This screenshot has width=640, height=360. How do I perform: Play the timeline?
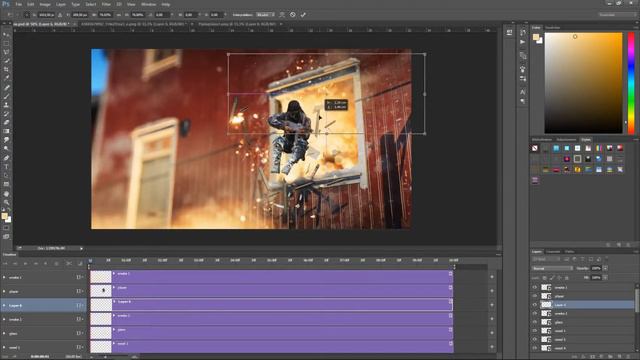click(x=25, y=264)
